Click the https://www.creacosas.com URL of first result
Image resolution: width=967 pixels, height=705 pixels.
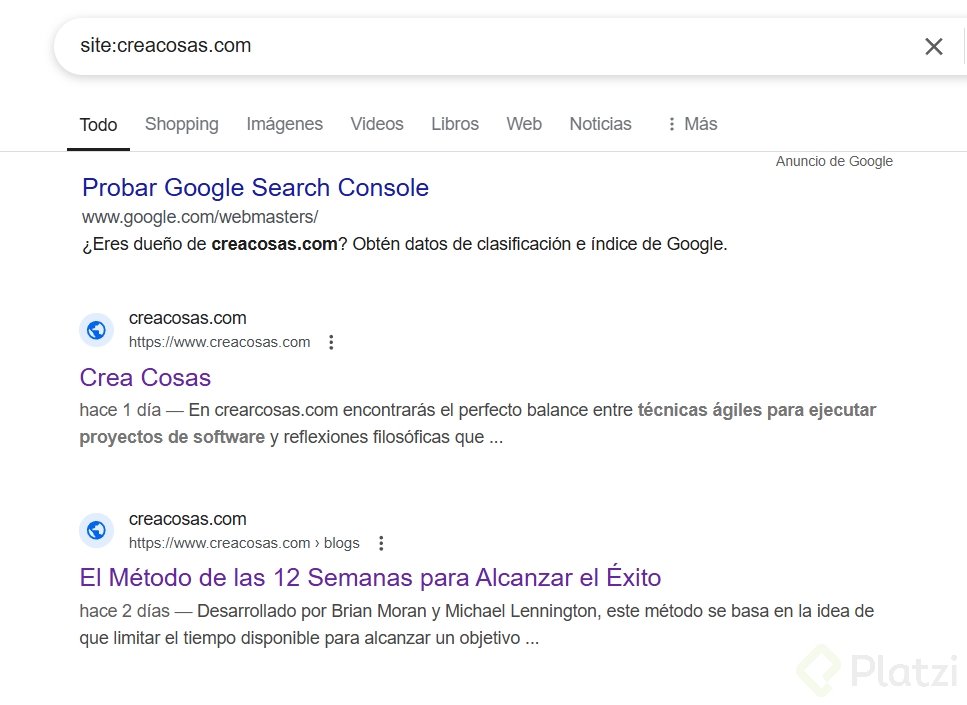(x=220, y=342)
